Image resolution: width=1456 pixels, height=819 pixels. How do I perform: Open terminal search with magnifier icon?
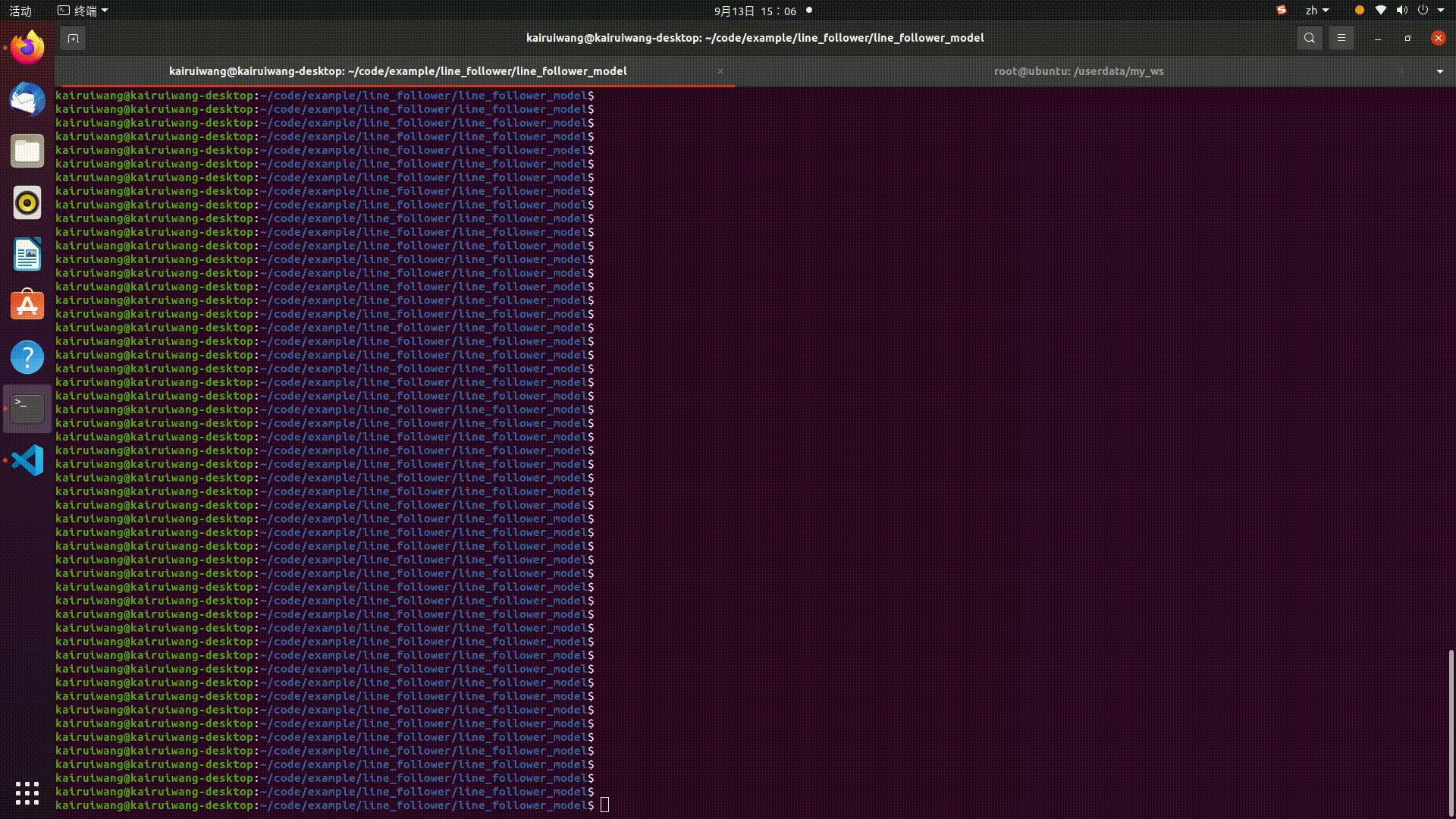[x=1310, y=38]
